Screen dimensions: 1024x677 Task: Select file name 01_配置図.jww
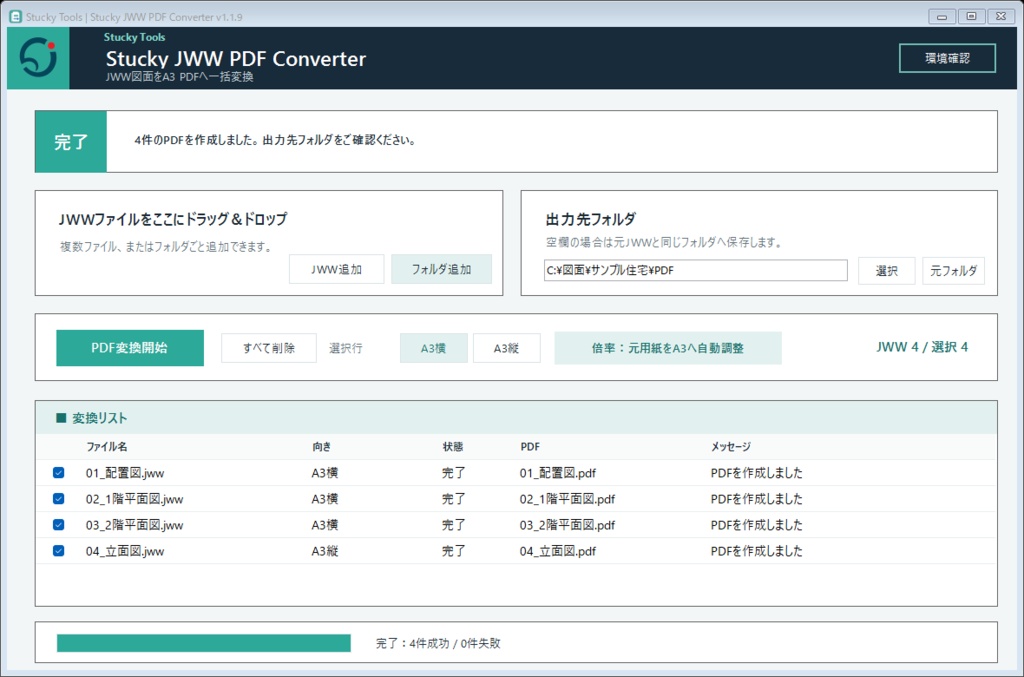[x=125, y=473]
